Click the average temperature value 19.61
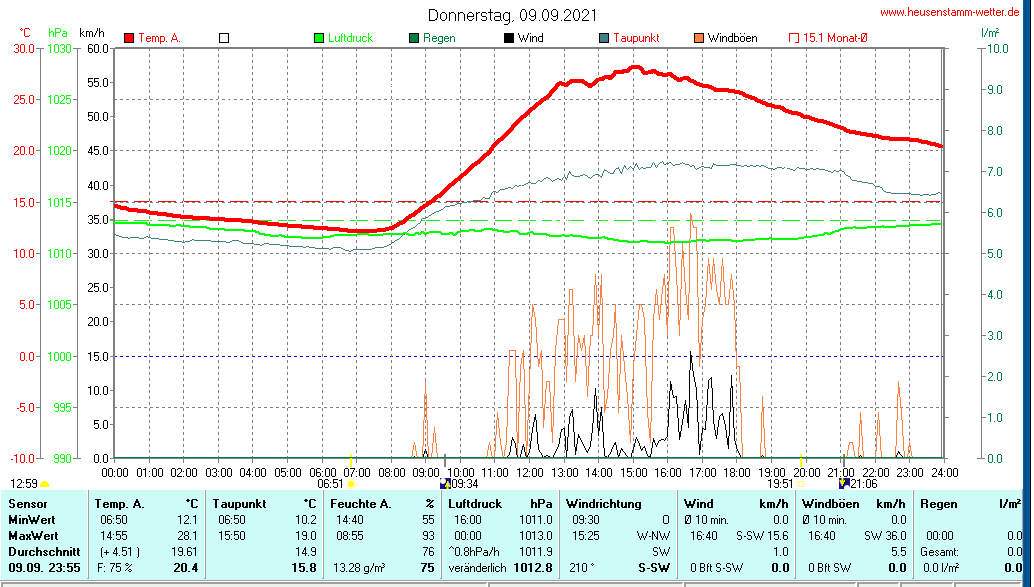This screenshot has width=1034, height=587. 184,551
